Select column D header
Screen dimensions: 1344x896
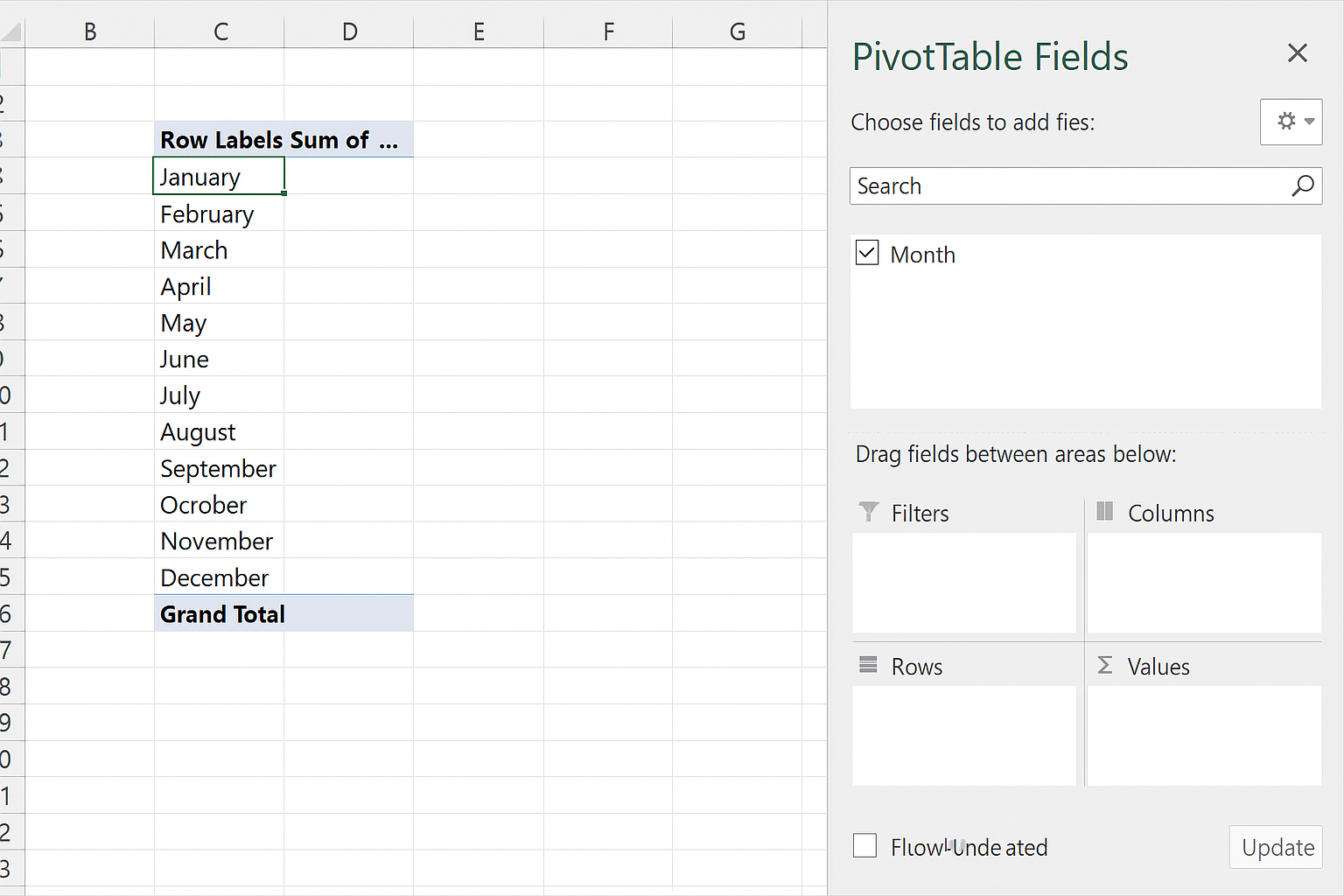click(x=349, y=32)
